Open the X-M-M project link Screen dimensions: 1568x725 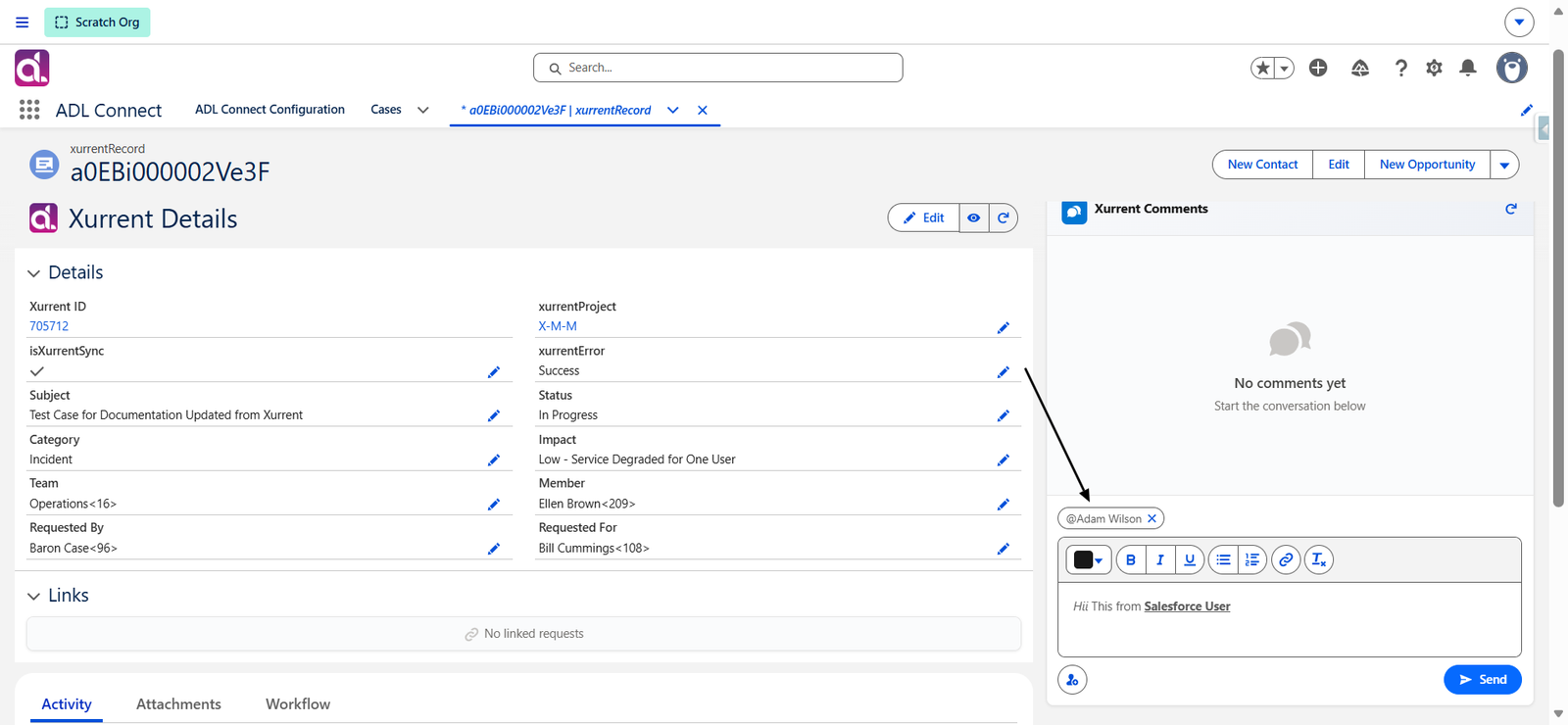pos(558,326)
